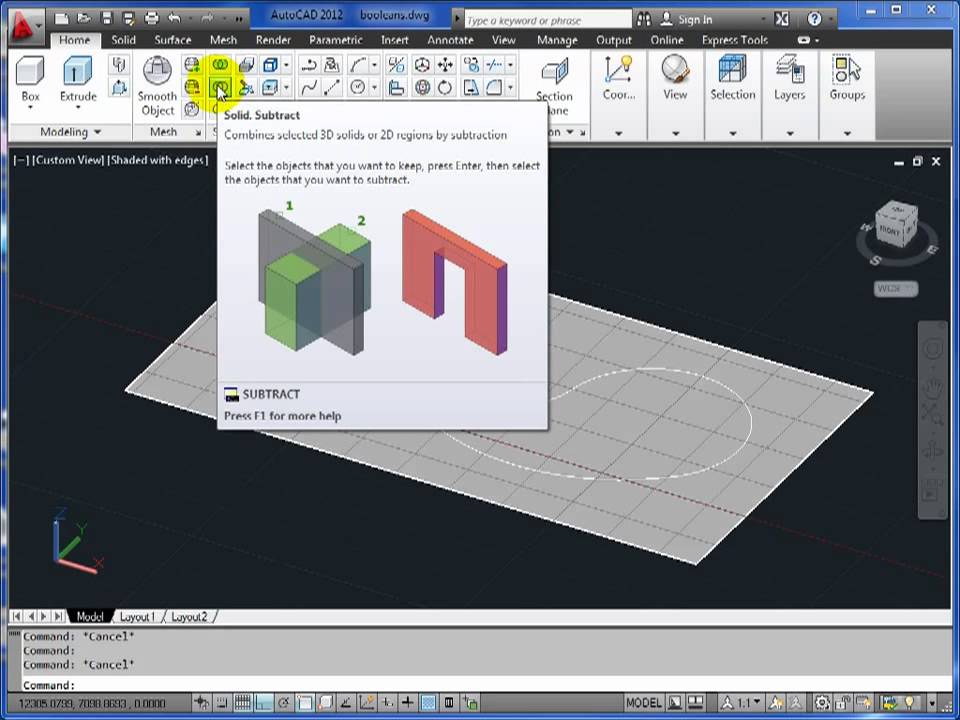Click the Sign In button

(x=686, y=19)
